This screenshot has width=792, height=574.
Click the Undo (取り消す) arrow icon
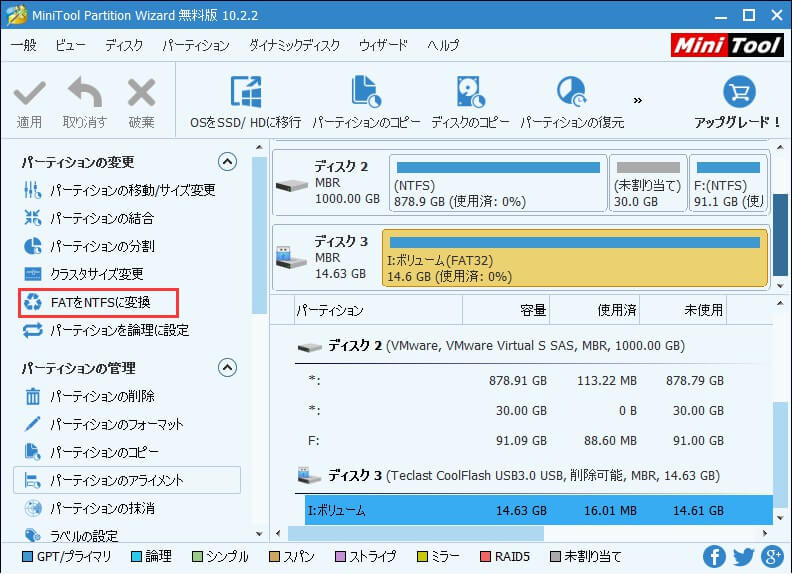coord(85,92)
